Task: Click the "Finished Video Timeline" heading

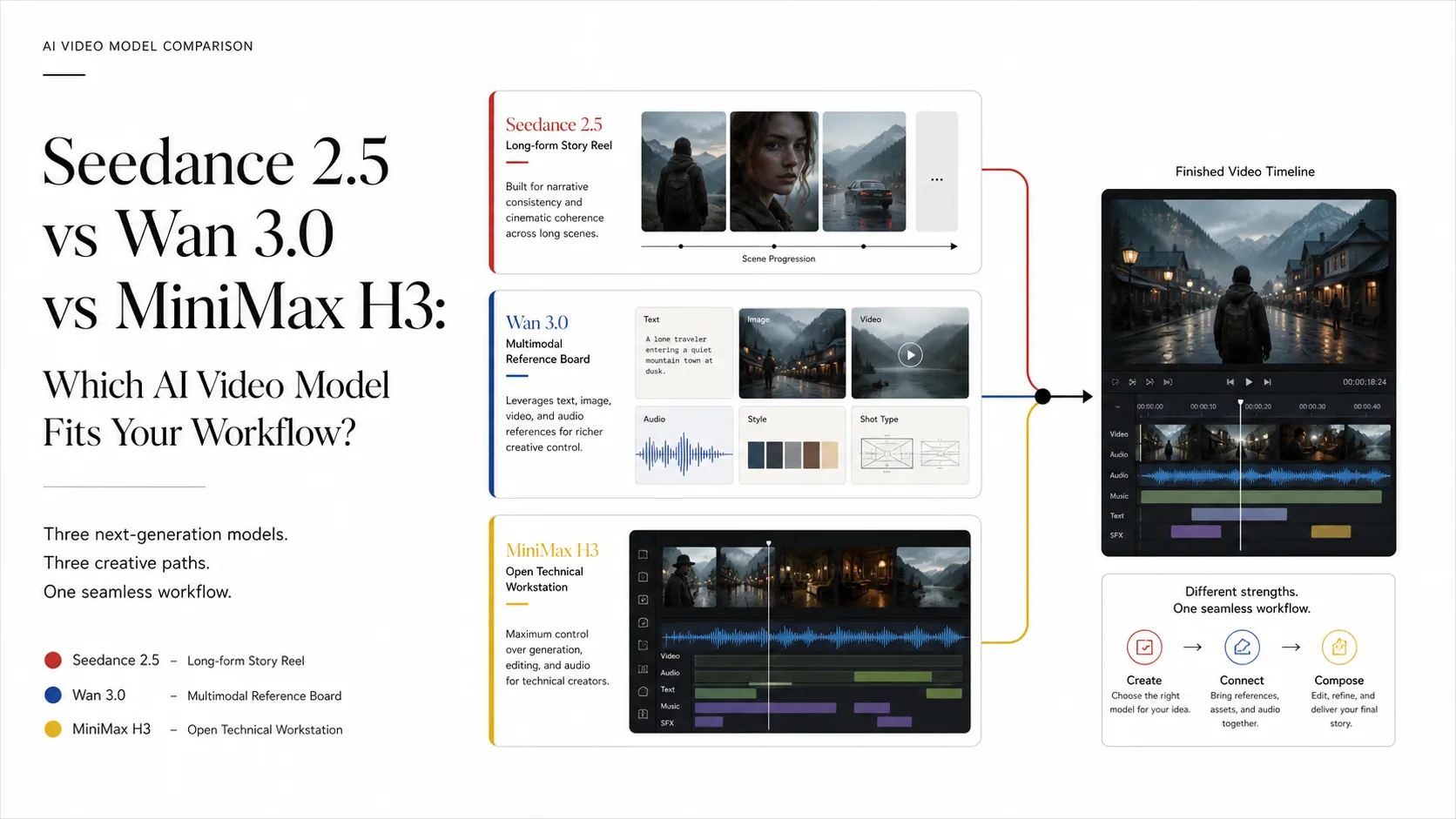Action: pos(1245,171)
